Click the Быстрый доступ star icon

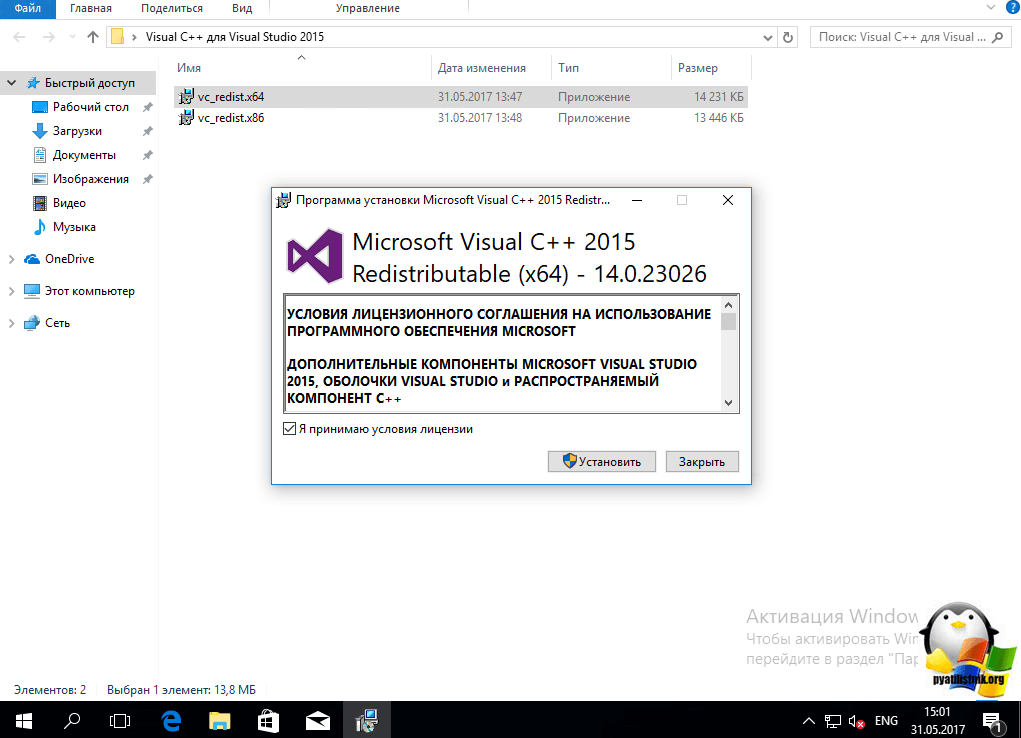tap(33, 83)
